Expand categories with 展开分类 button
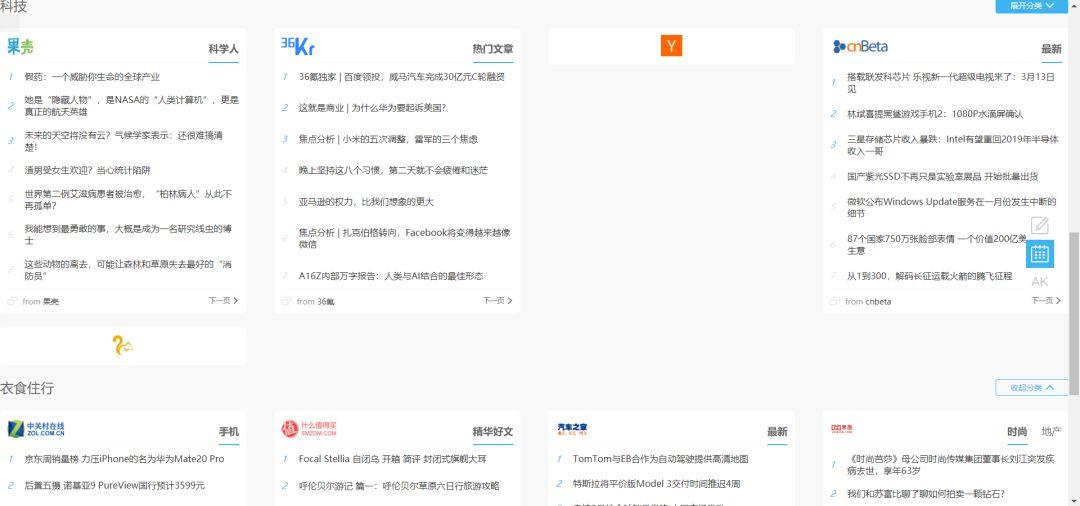The image size is (1080, 506). click(1032, 6)
